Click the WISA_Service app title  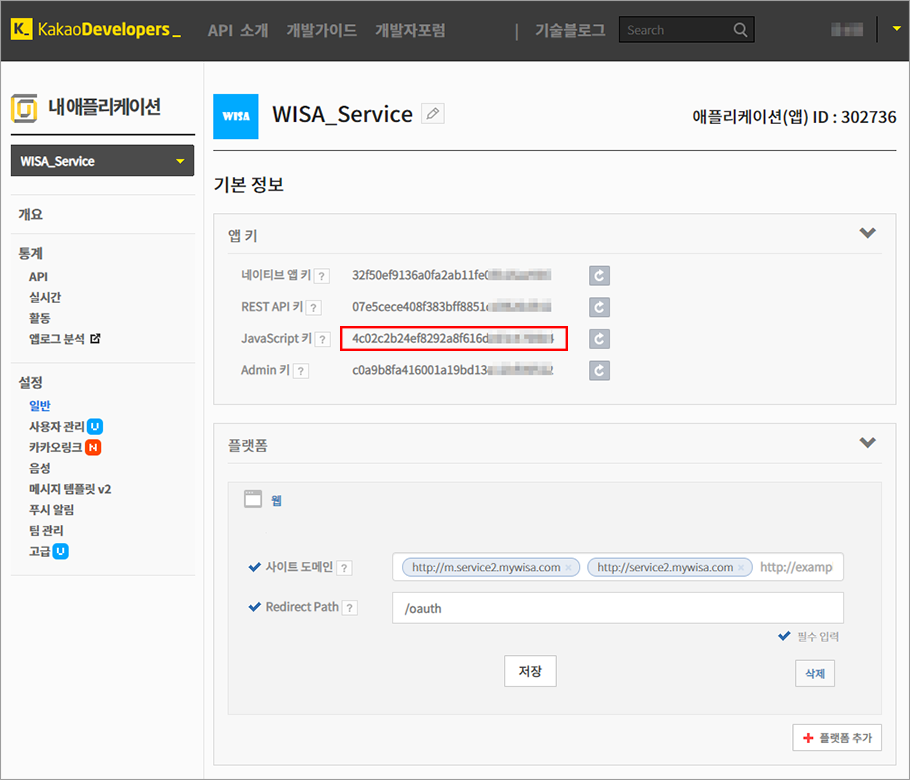(342, 114)
